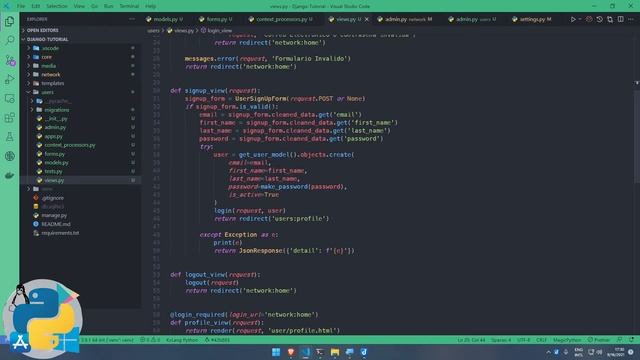Click the Ln Col cursor position status item

(471, 340)
